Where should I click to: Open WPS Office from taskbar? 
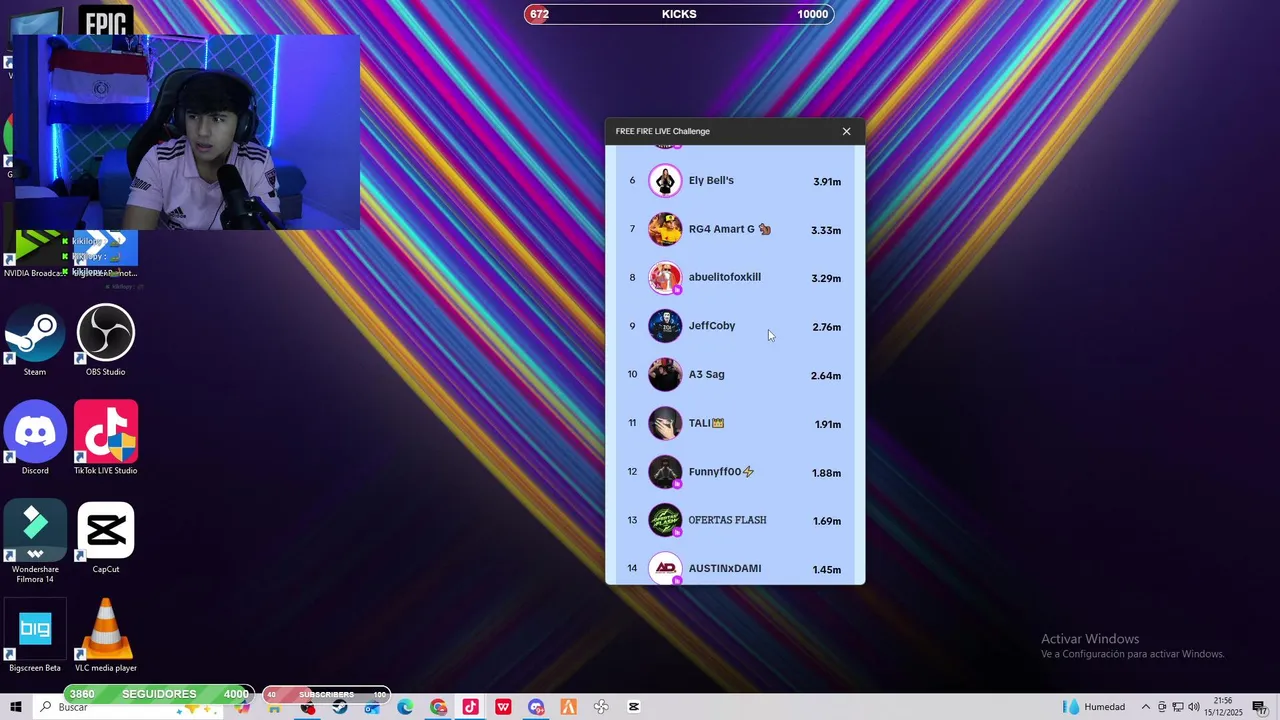point(503,707)
